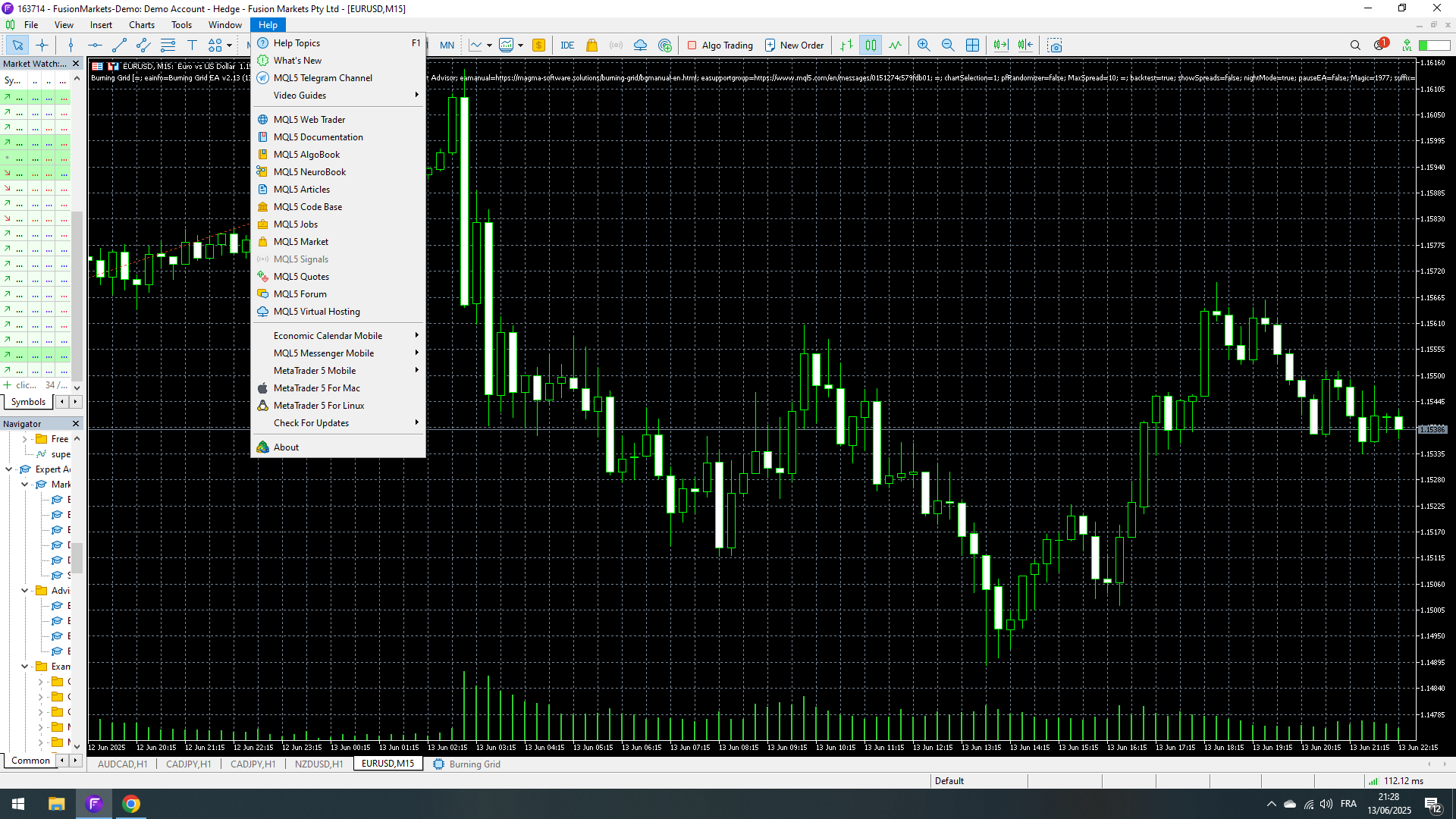Expand Economic Calendar Mobile submenu
This screenshot has height=819, width=1456.
338,336
